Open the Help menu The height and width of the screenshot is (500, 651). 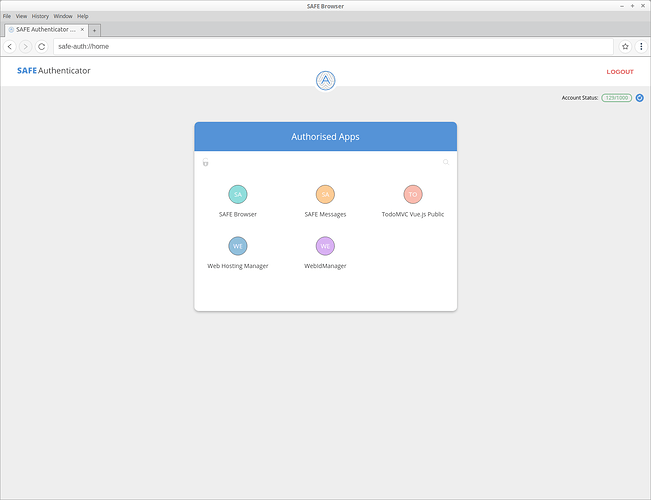tap(83, 16)
